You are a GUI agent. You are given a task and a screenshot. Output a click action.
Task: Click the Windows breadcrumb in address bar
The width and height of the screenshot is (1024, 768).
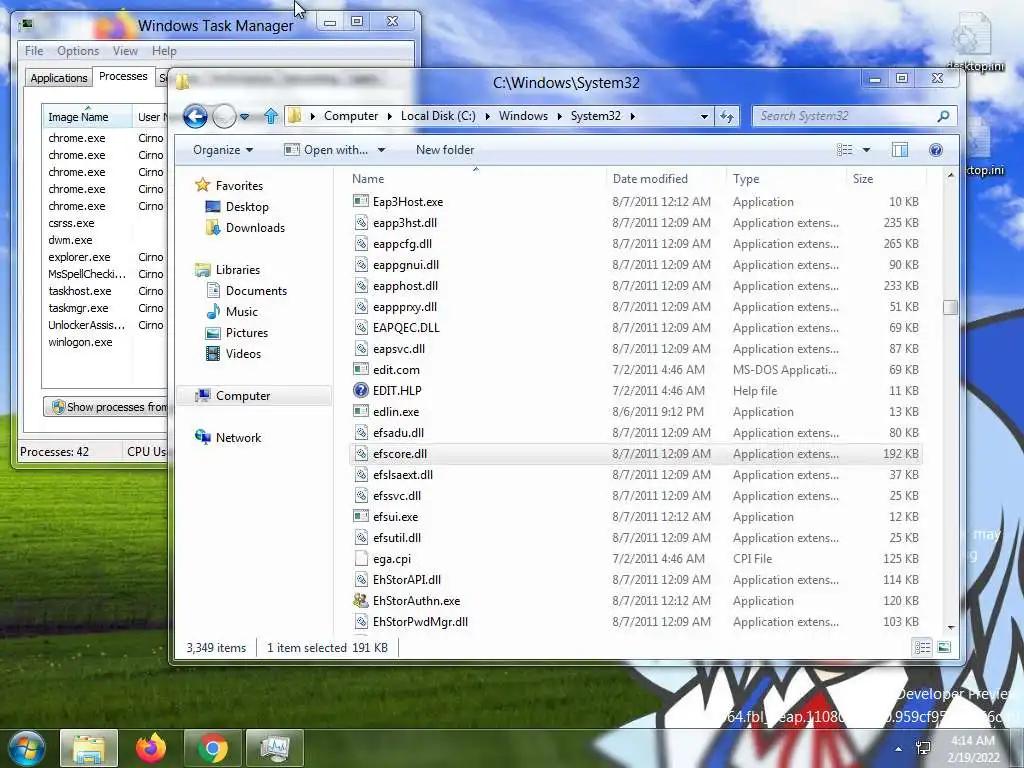[x=523, y=116]
